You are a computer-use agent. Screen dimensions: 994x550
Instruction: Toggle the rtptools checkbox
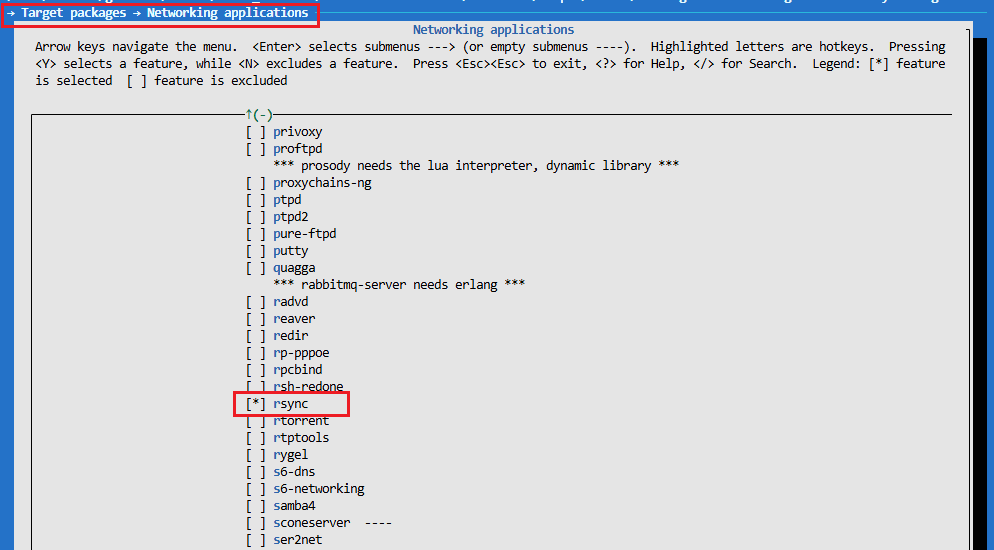tap(256, 438)
